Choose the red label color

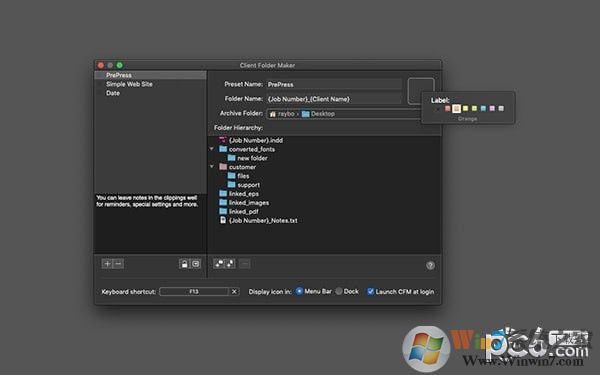tap(447, 109)
